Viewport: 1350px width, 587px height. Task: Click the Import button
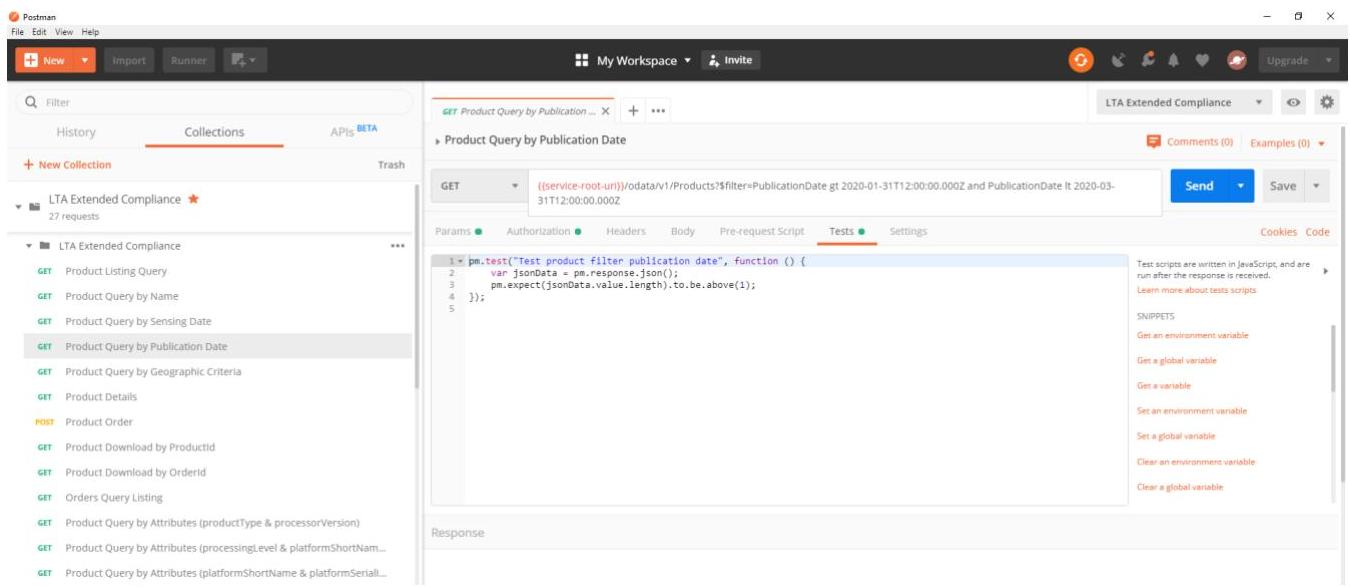(129, 61)
